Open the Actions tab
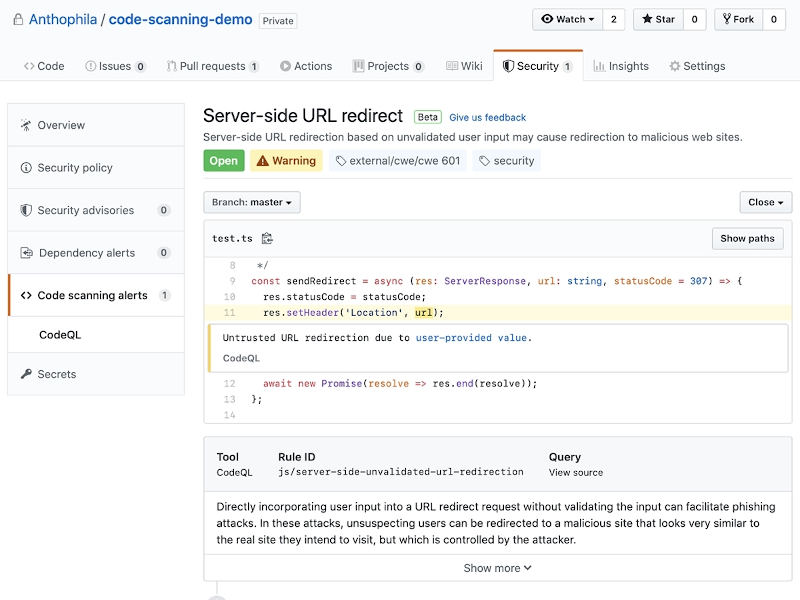Viewport: 800px width, 600px height. 306,66
